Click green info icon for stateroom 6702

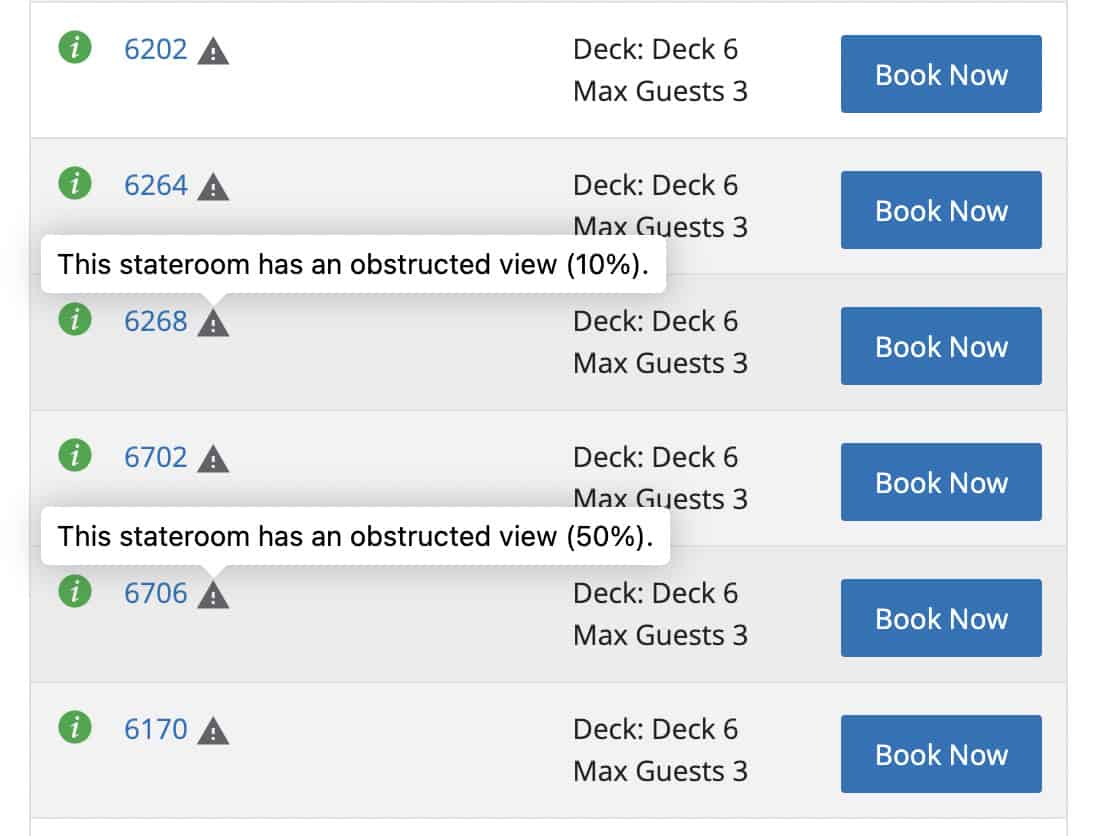75,456
